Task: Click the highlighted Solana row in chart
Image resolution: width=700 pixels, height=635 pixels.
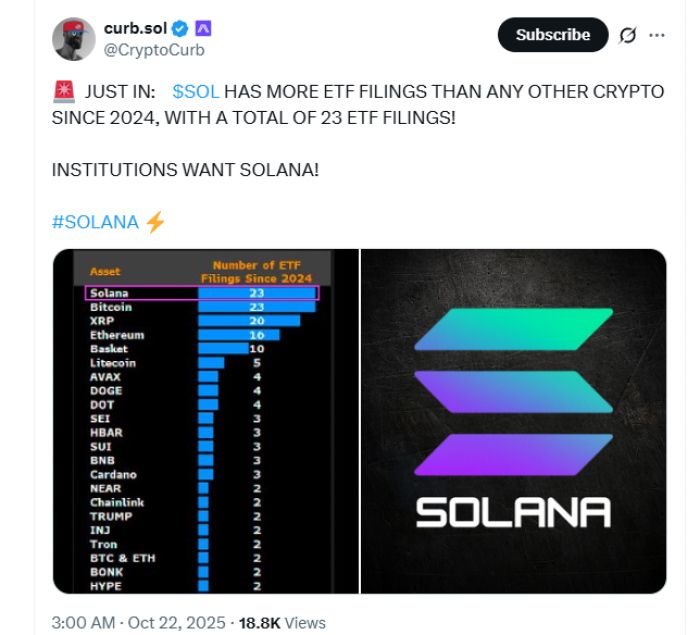Action: 200,293
